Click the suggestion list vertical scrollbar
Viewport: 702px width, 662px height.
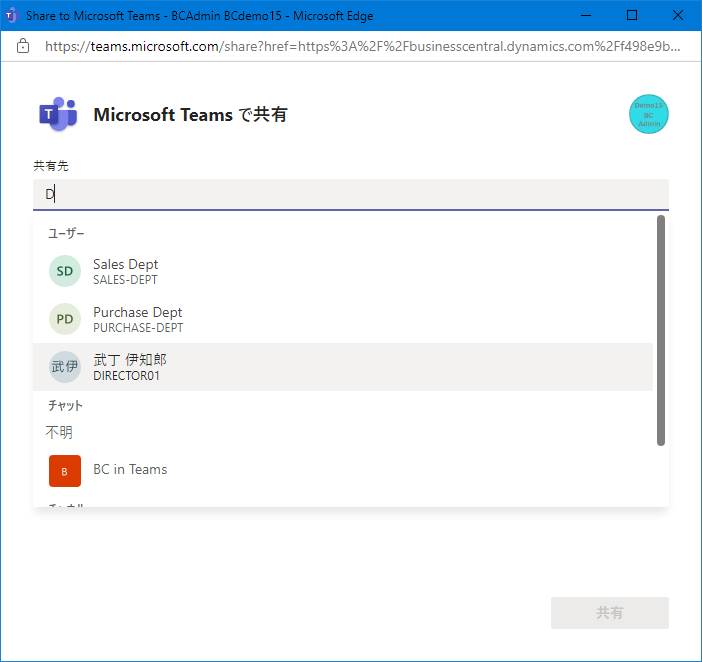[x=661, y=330]
